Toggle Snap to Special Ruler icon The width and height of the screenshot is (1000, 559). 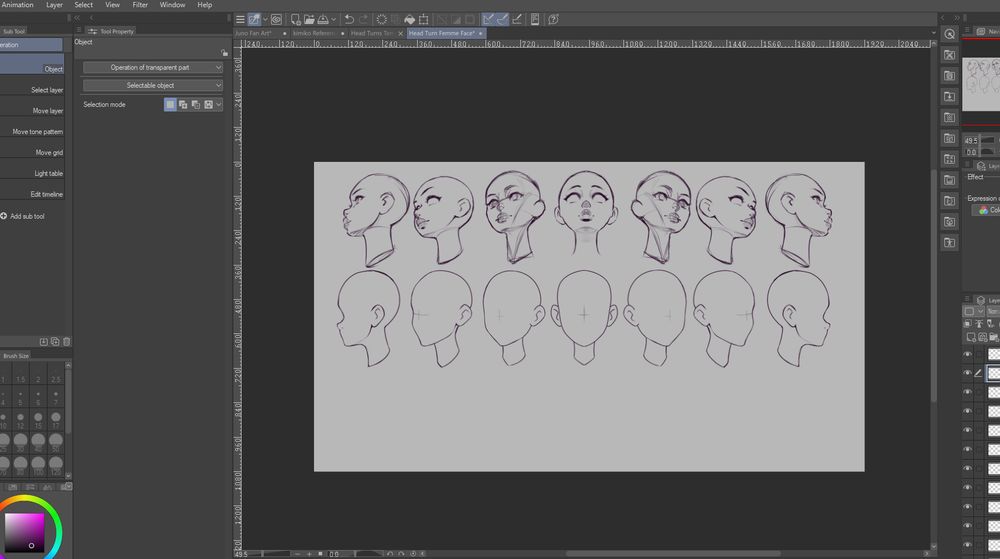tap(503, 20)
